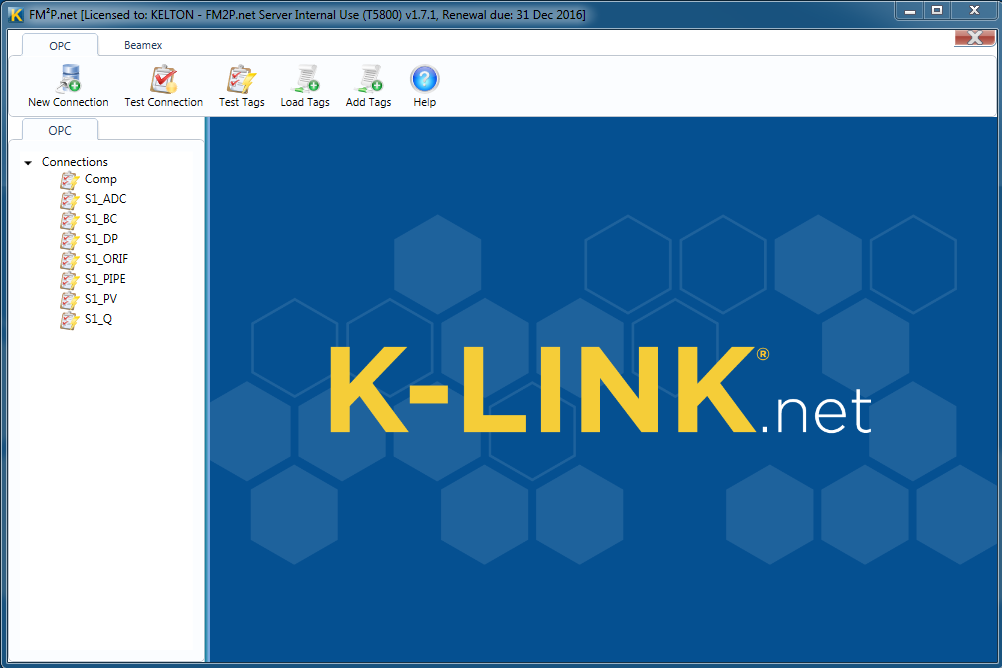Click the New Connection text label
This screenshot has height=668, width=1002.
click(68, 102)
